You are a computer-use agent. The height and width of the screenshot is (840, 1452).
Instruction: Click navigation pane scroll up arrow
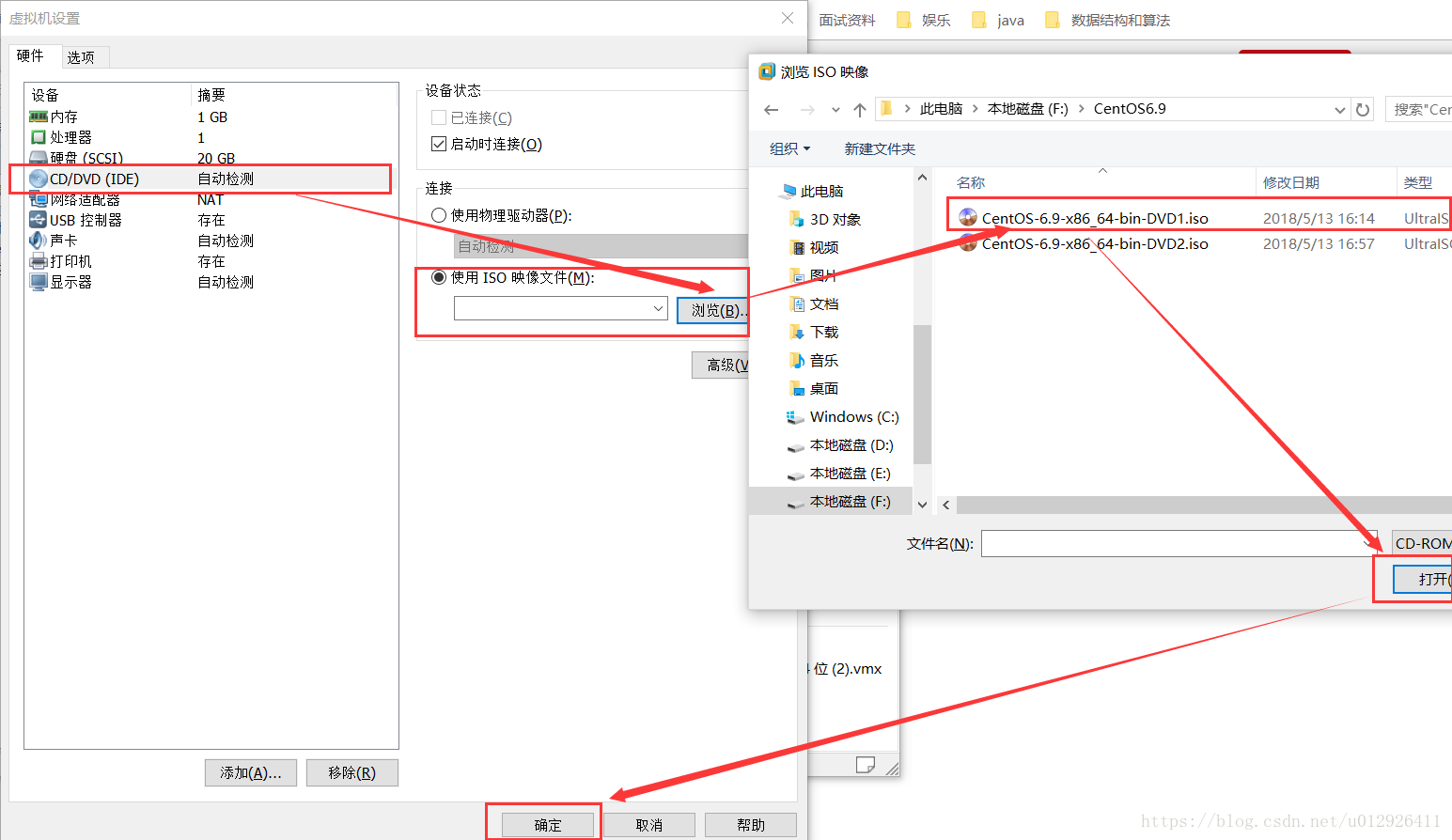pos(922,178)
